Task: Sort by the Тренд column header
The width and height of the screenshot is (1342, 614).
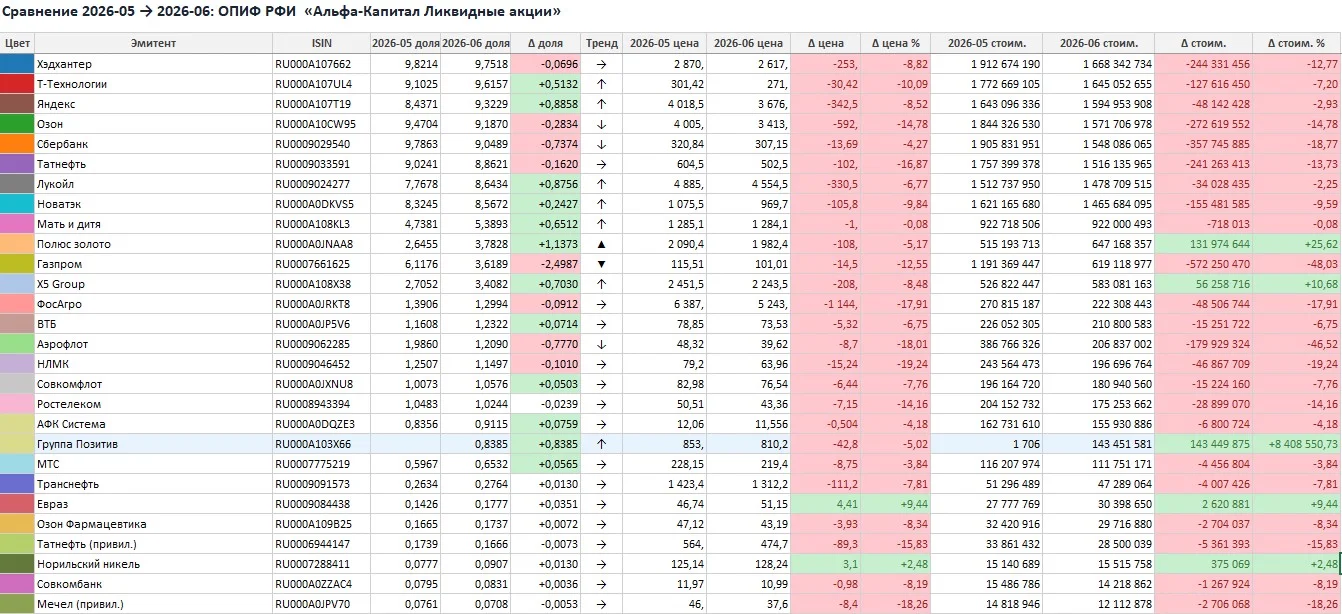Action: tap(601, 43)
